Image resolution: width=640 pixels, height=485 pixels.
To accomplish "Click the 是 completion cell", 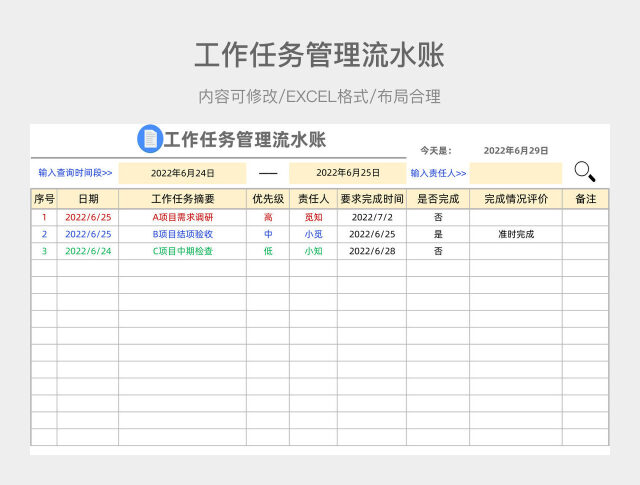I will (x=438, y=234).
